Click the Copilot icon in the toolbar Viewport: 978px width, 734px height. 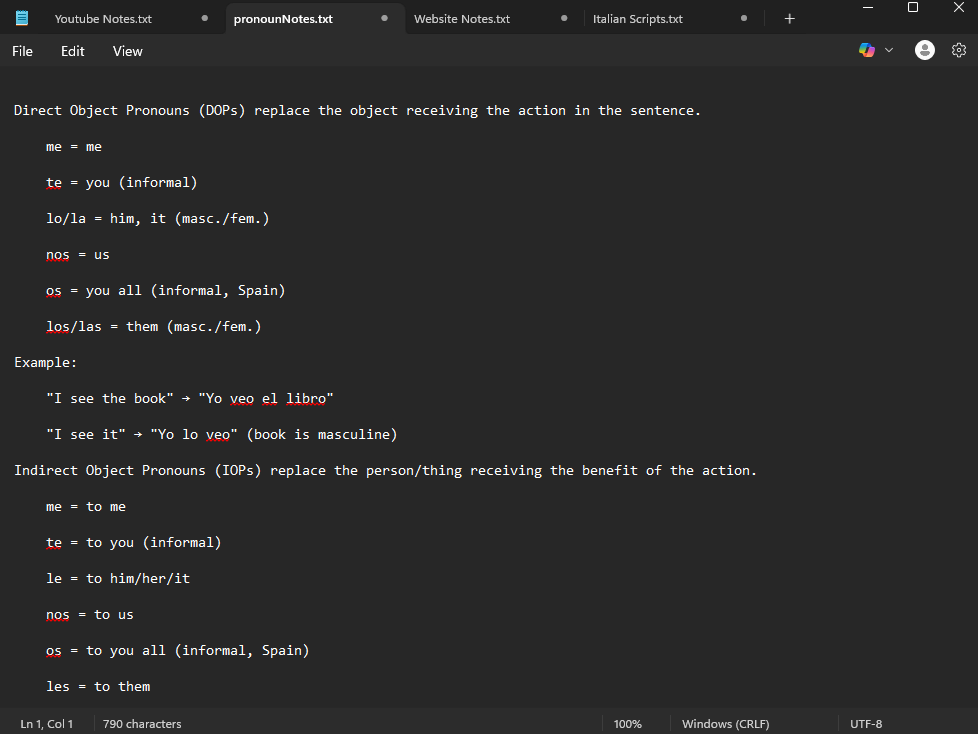(x=866, y=50)
